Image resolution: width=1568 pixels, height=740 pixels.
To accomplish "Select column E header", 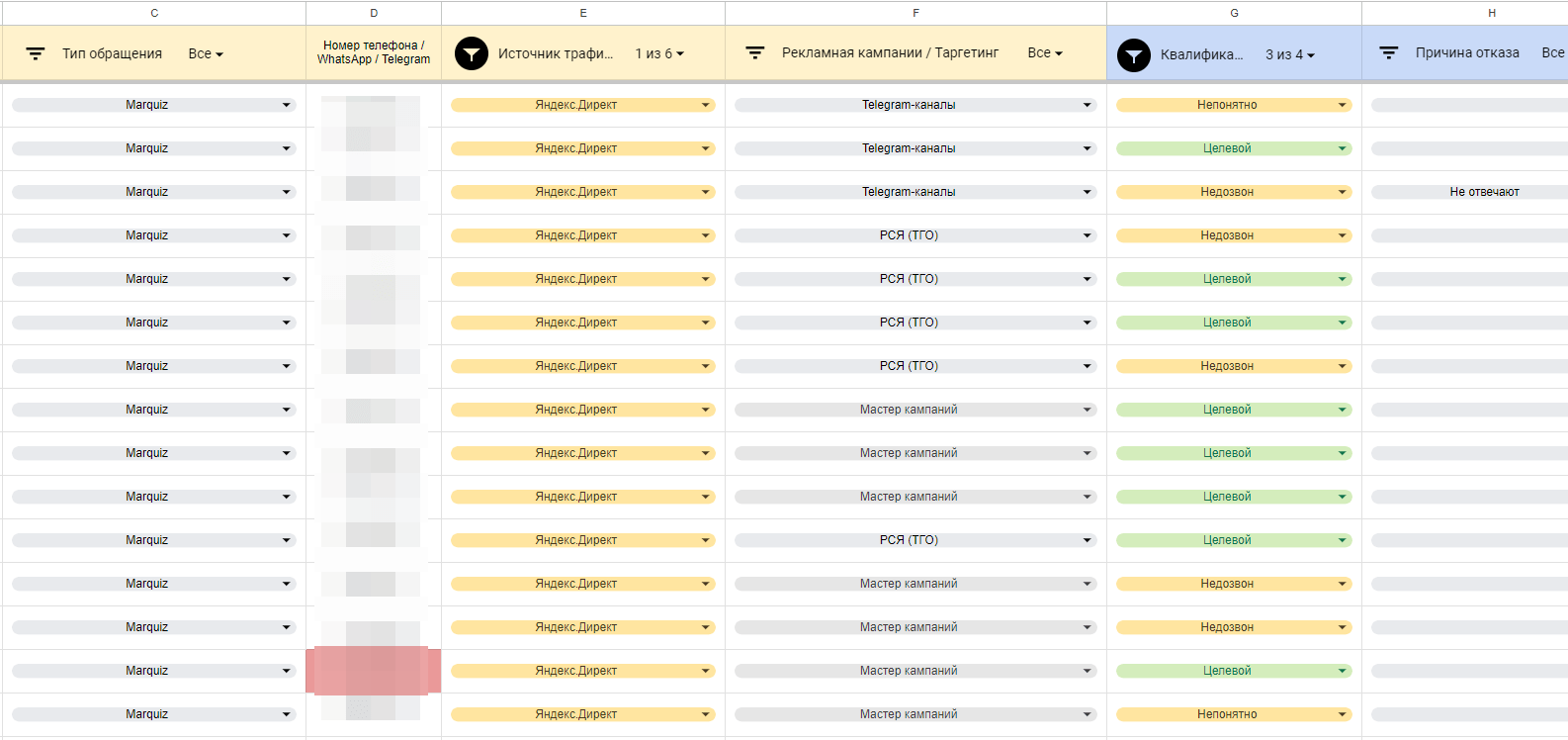I will click(x=583, y=13).
